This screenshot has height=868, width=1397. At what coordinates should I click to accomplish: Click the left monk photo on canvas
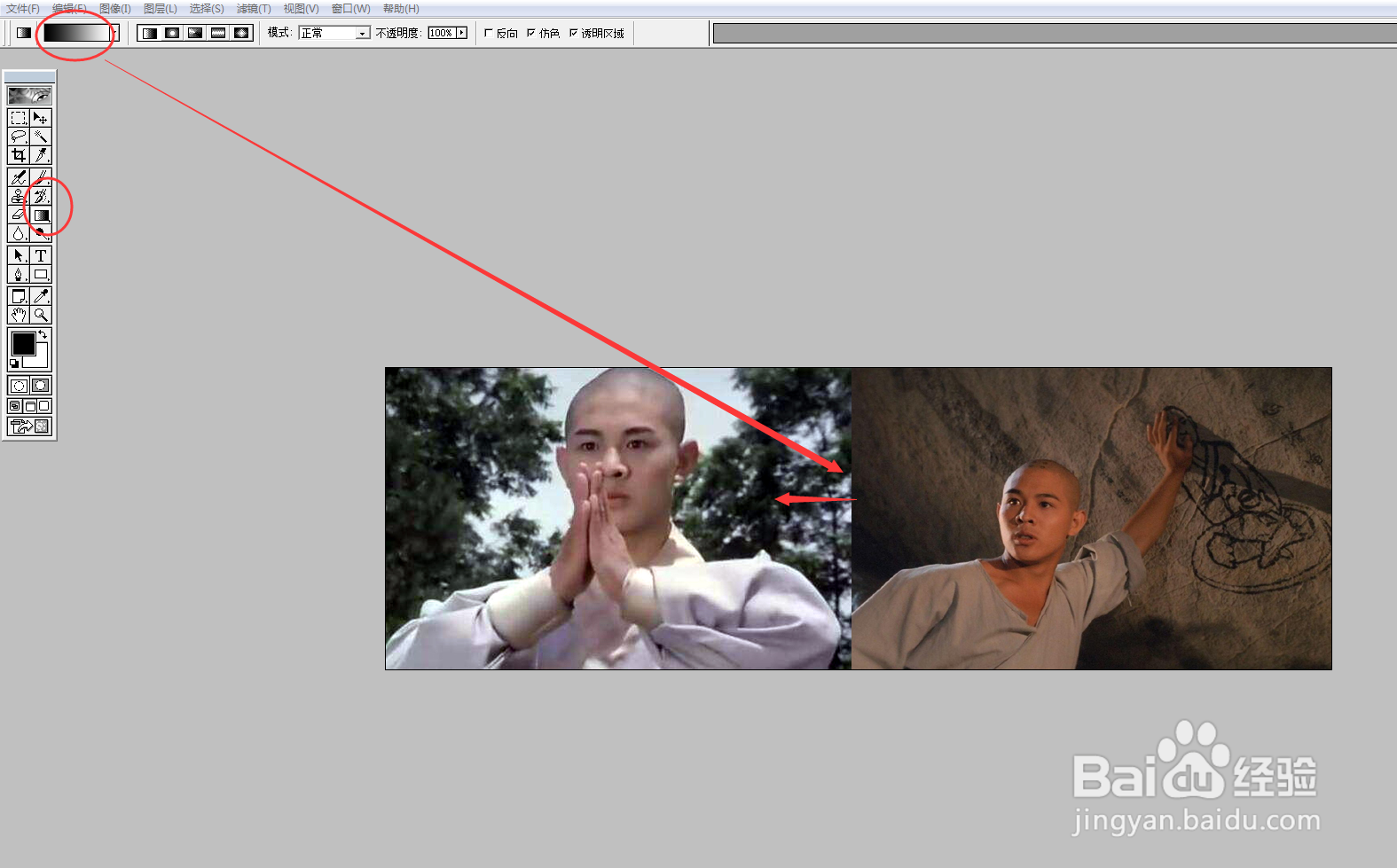click(618, 519)
